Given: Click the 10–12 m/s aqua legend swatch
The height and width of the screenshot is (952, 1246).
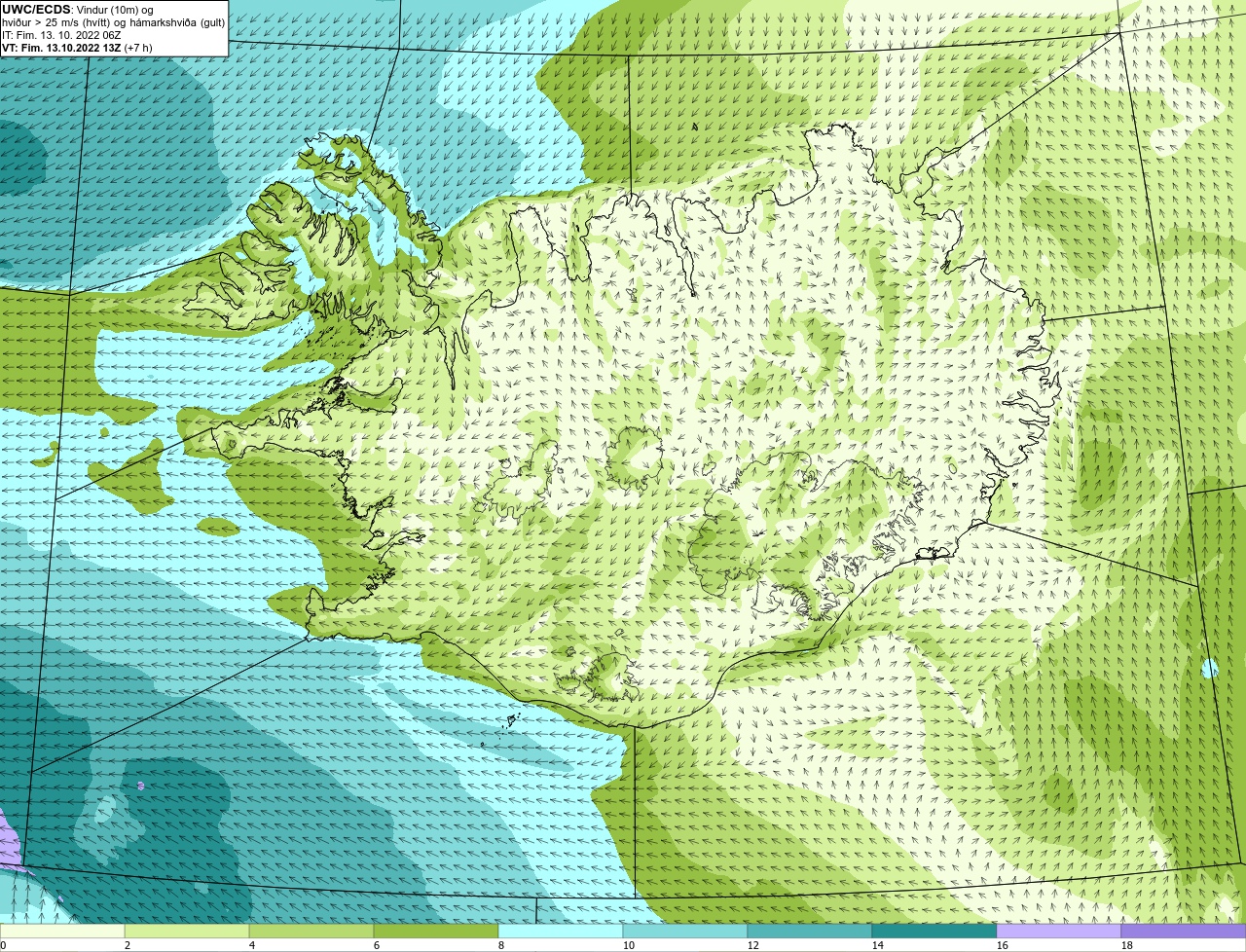Looking at the screenshot, I should pos(685,932).
